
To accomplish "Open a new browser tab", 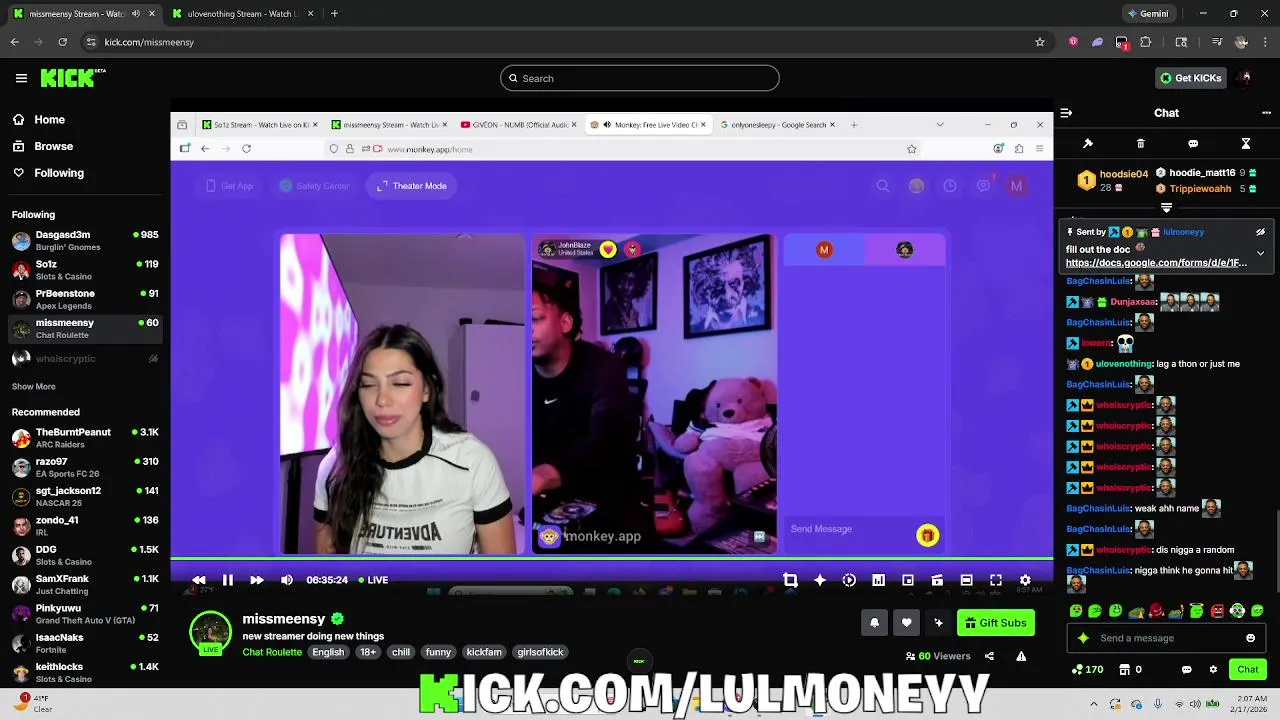I will click(x=334, y=14).
